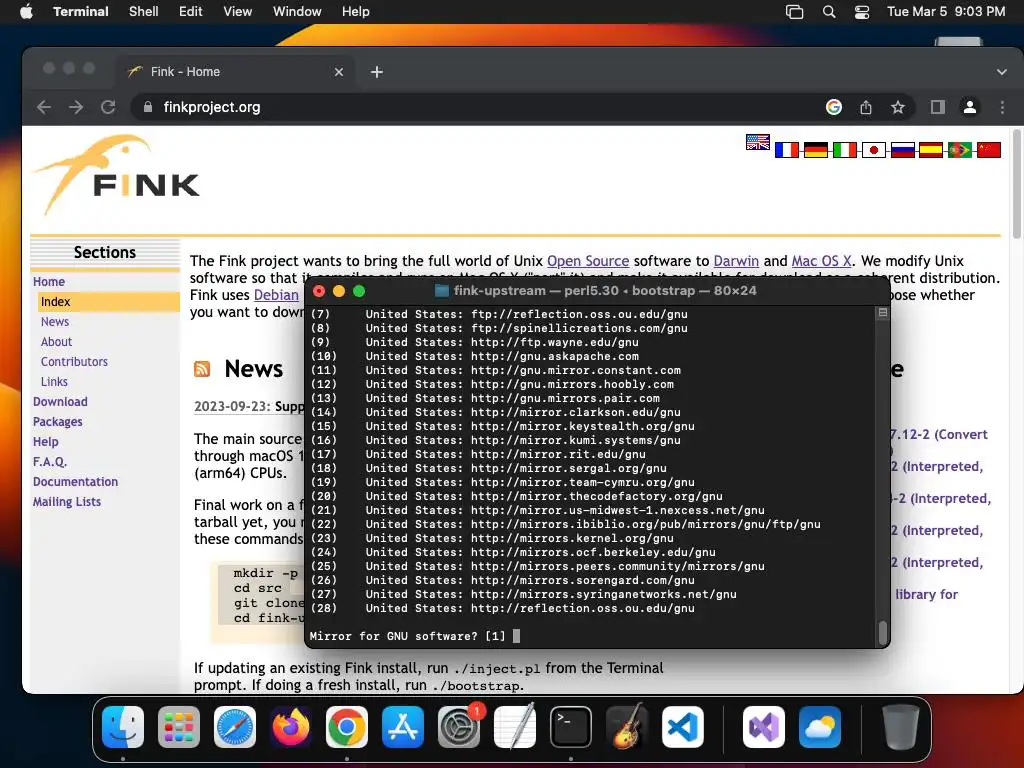Switch site language to Italian flag
The image size is (1024, 768).
coord(844,150)
